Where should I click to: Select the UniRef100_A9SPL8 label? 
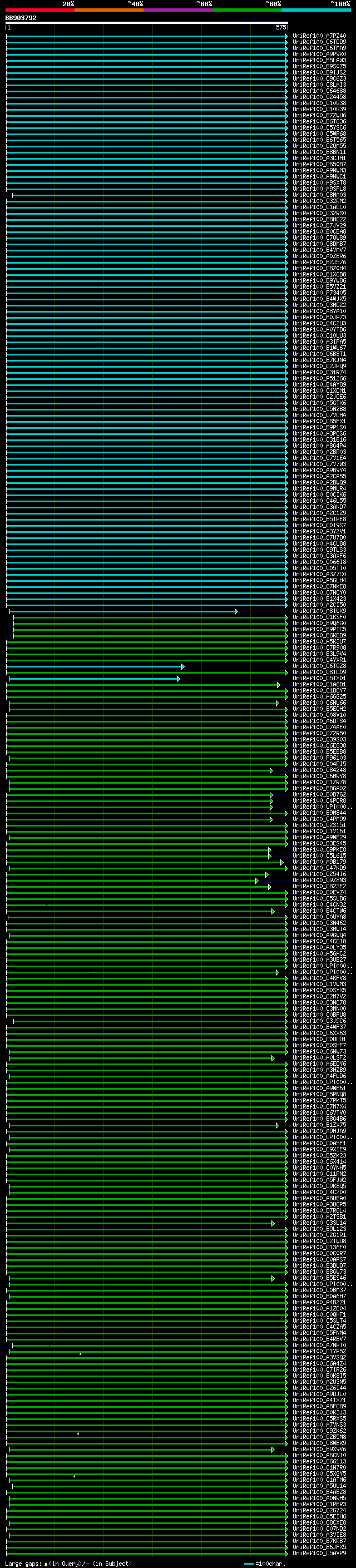tap(319, 189)
